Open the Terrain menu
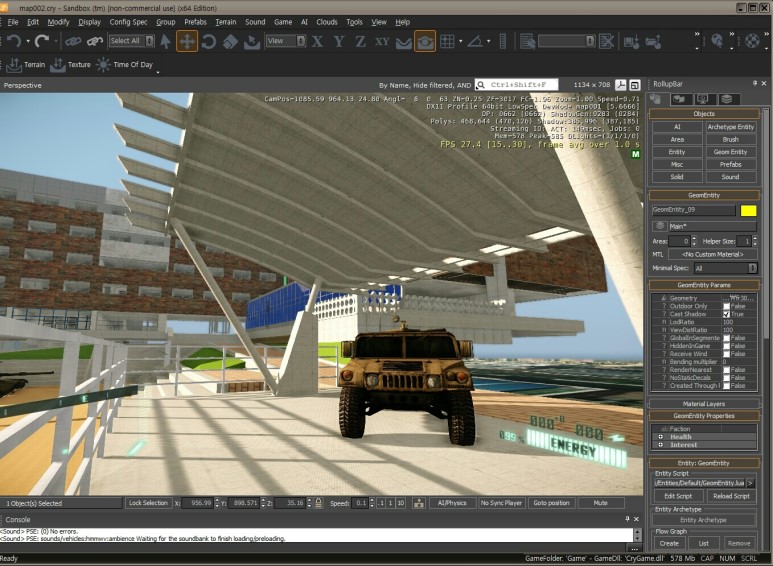The image size is (773, 566). [226, 22]
